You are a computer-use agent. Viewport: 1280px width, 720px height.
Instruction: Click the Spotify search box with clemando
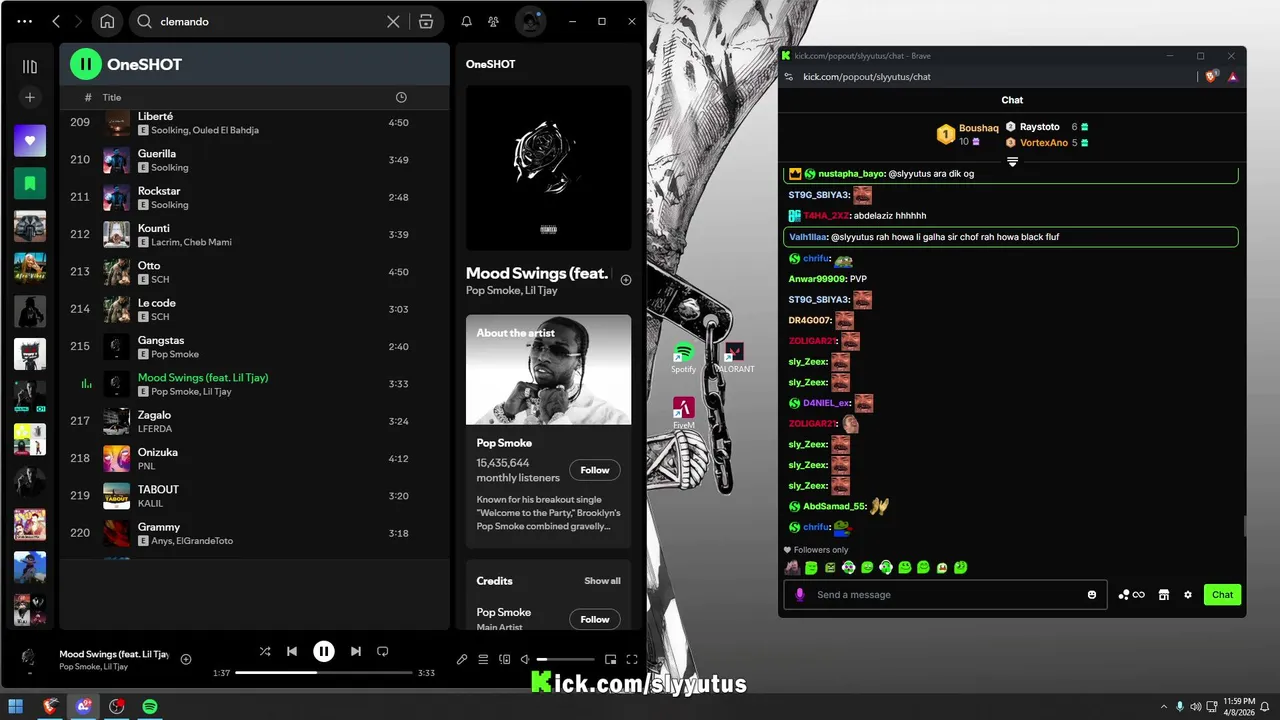[x=270, y=21]
